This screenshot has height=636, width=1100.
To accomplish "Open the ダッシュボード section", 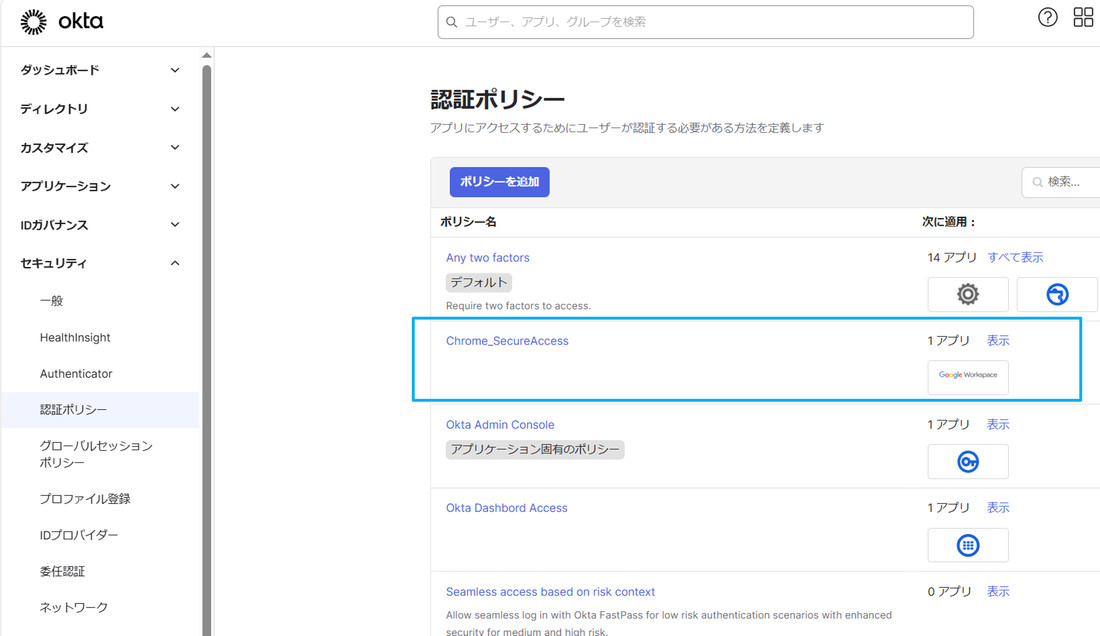I will click(x=60, y=70).
